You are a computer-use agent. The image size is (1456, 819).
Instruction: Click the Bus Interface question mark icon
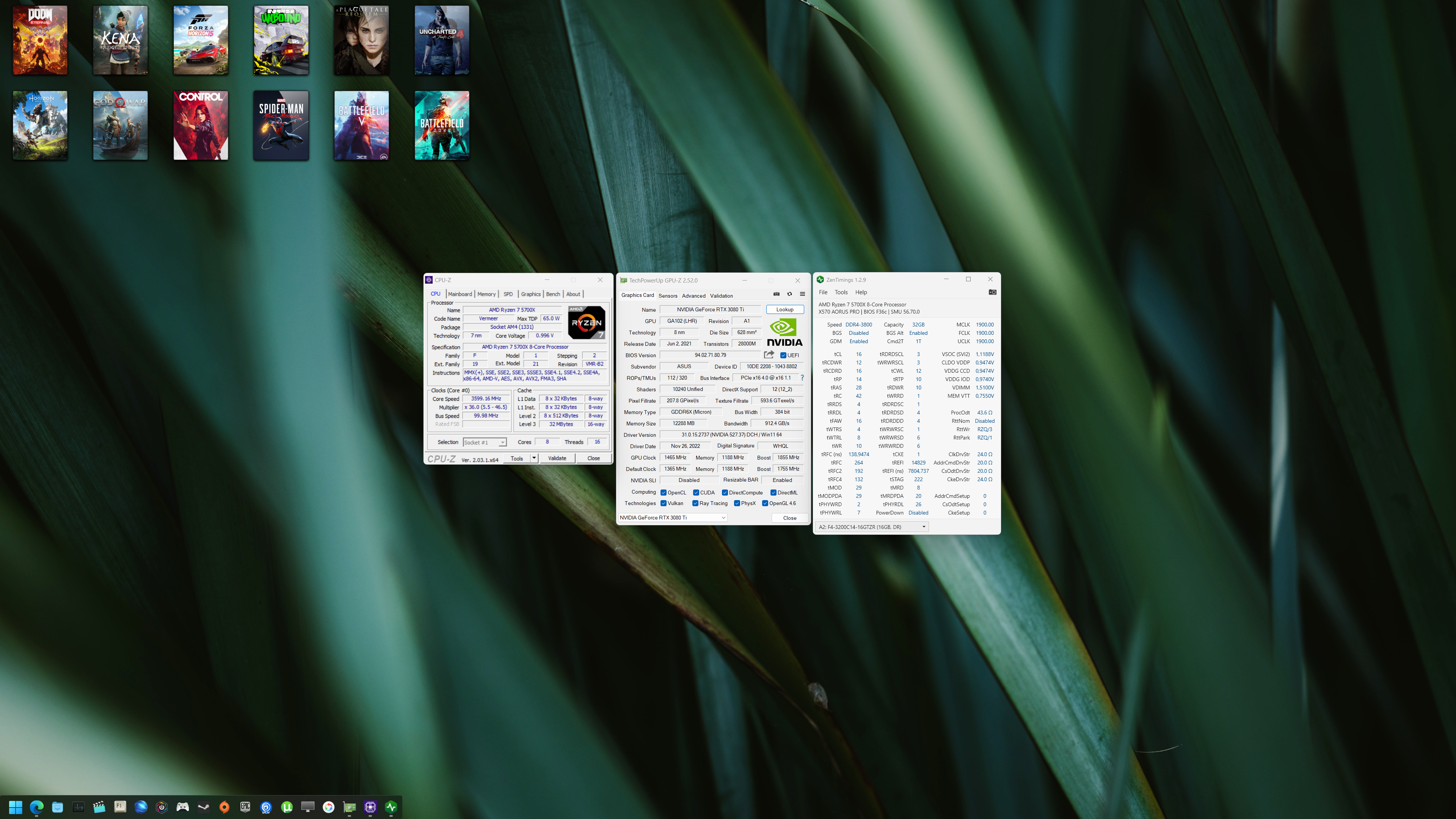point(802,378)
